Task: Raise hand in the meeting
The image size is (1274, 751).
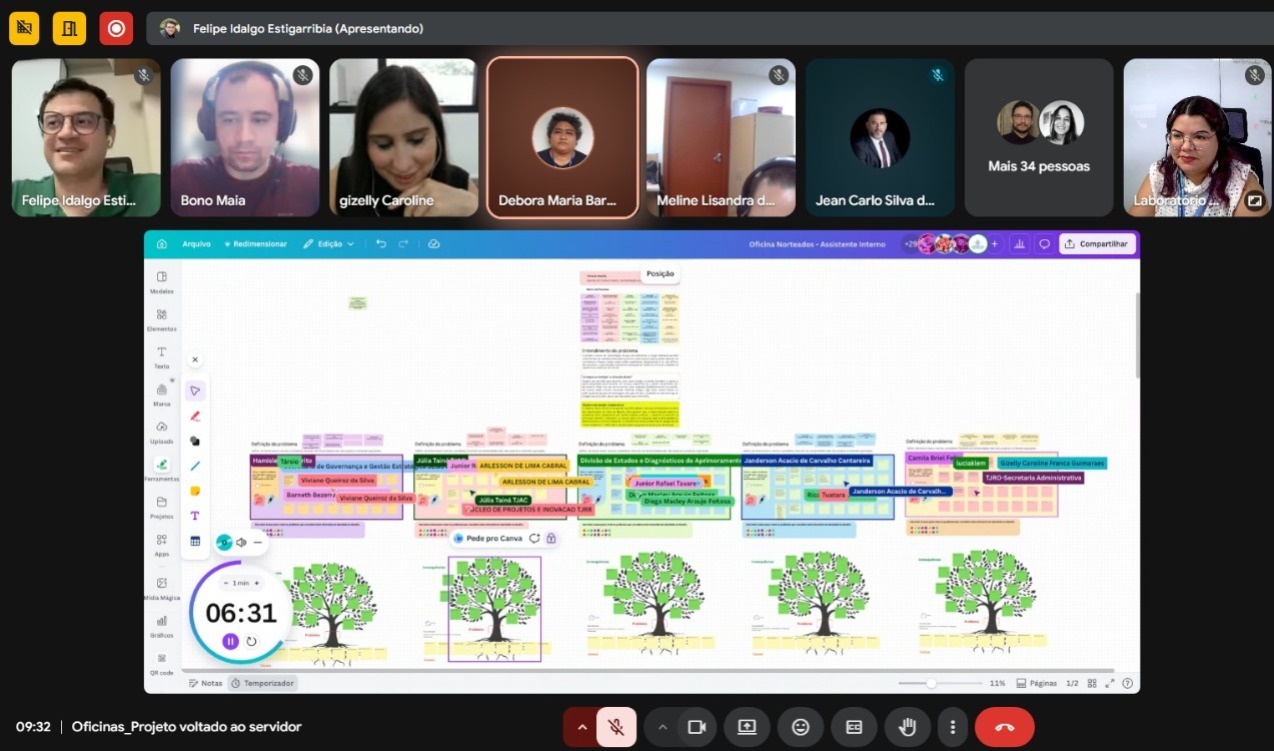Action: click(x=908, y=727)
